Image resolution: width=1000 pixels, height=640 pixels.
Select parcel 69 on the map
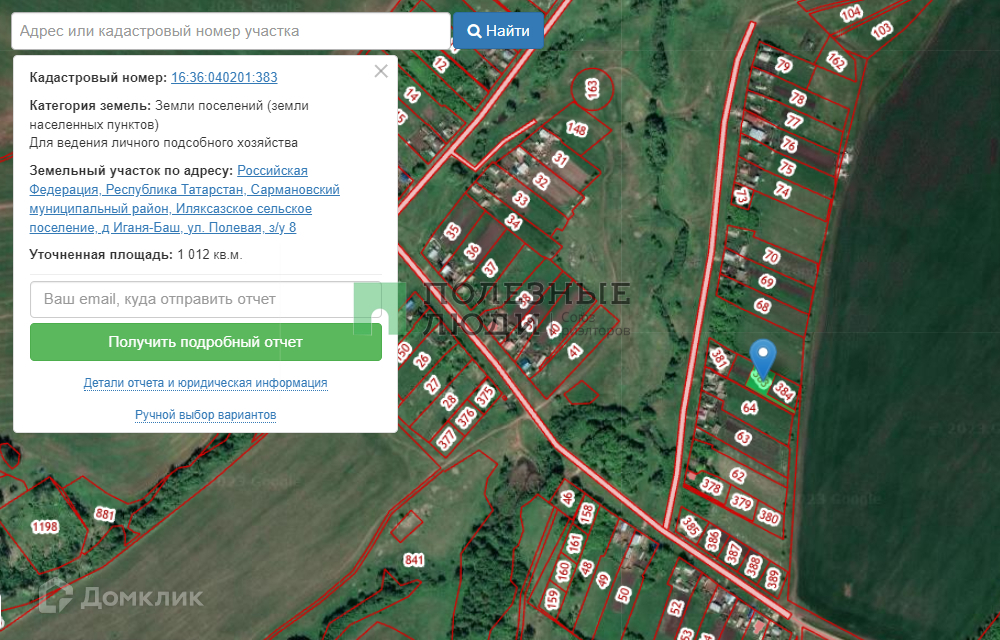[767, 281]
